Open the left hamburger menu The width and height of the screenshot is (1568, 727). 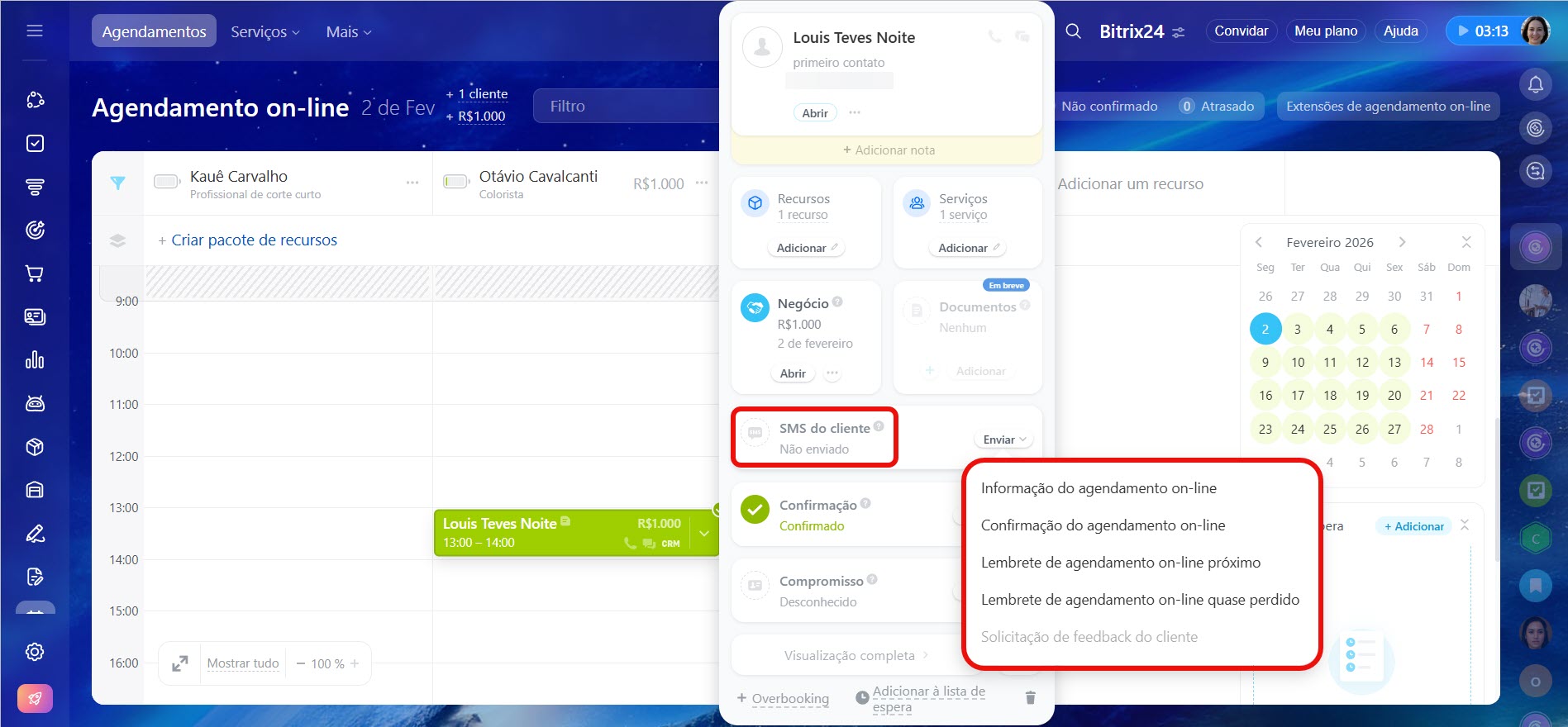pyautogui.click(x=35, y=31)
